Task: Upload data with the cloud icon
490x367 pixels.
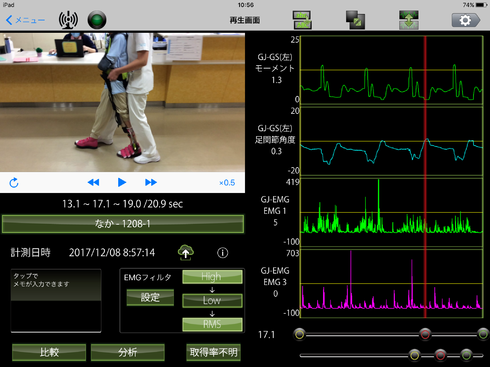Action: pos(186,253)
